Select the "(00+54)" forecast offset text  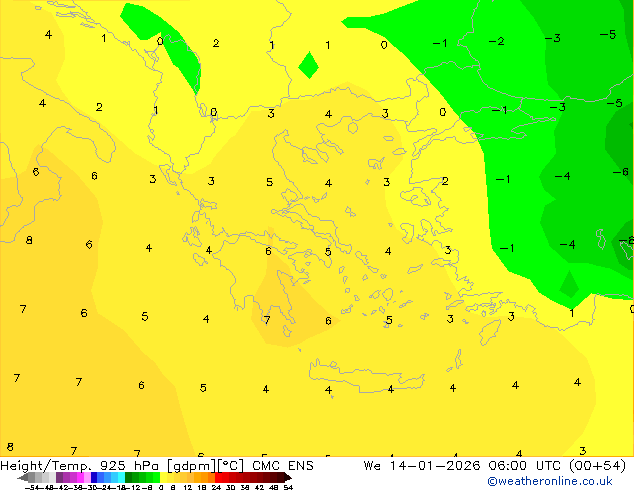coord(597,466)
